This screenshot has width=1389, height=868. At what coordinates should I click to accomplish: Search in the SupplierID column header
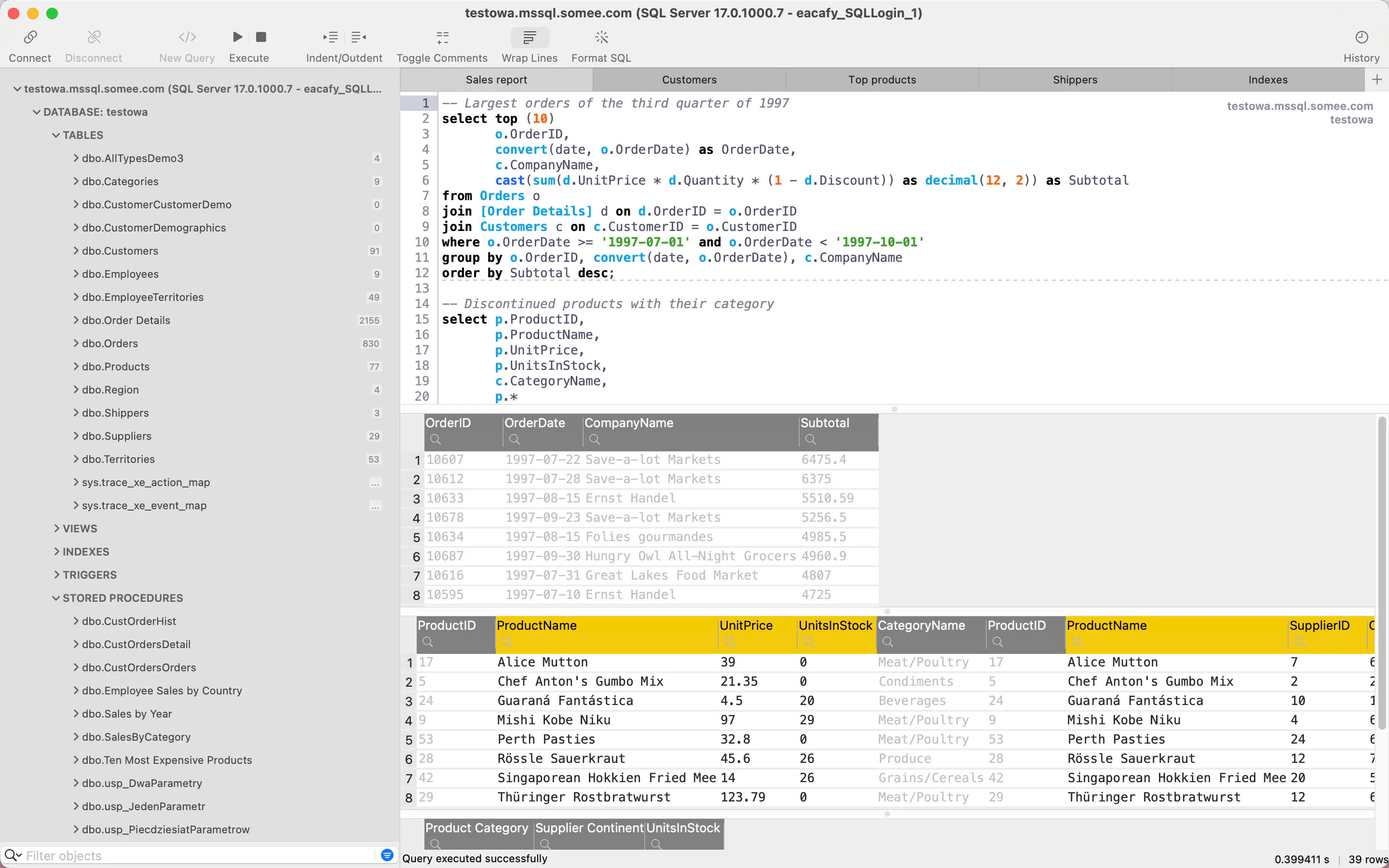1299,642
